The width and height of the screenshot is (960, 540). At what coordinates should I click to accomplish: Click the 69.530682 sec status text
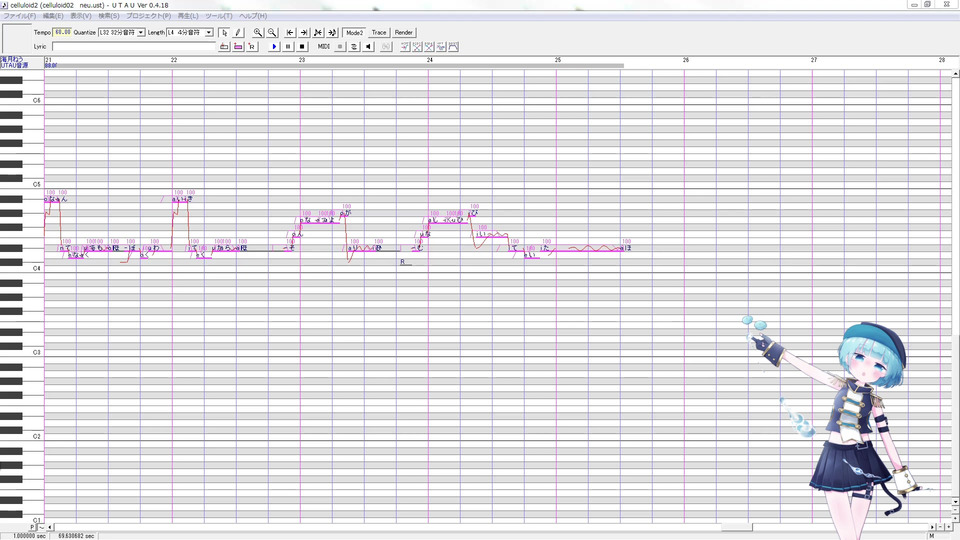[76, 536]
